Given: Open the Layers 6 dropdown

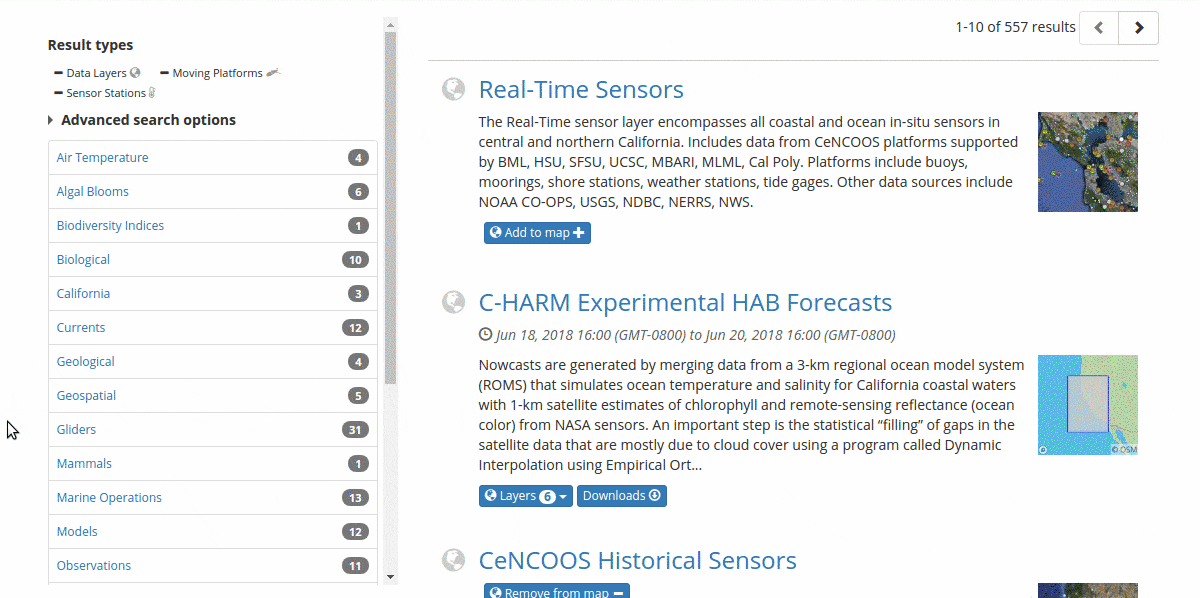Looking at the screenshot, I should 526,496.
